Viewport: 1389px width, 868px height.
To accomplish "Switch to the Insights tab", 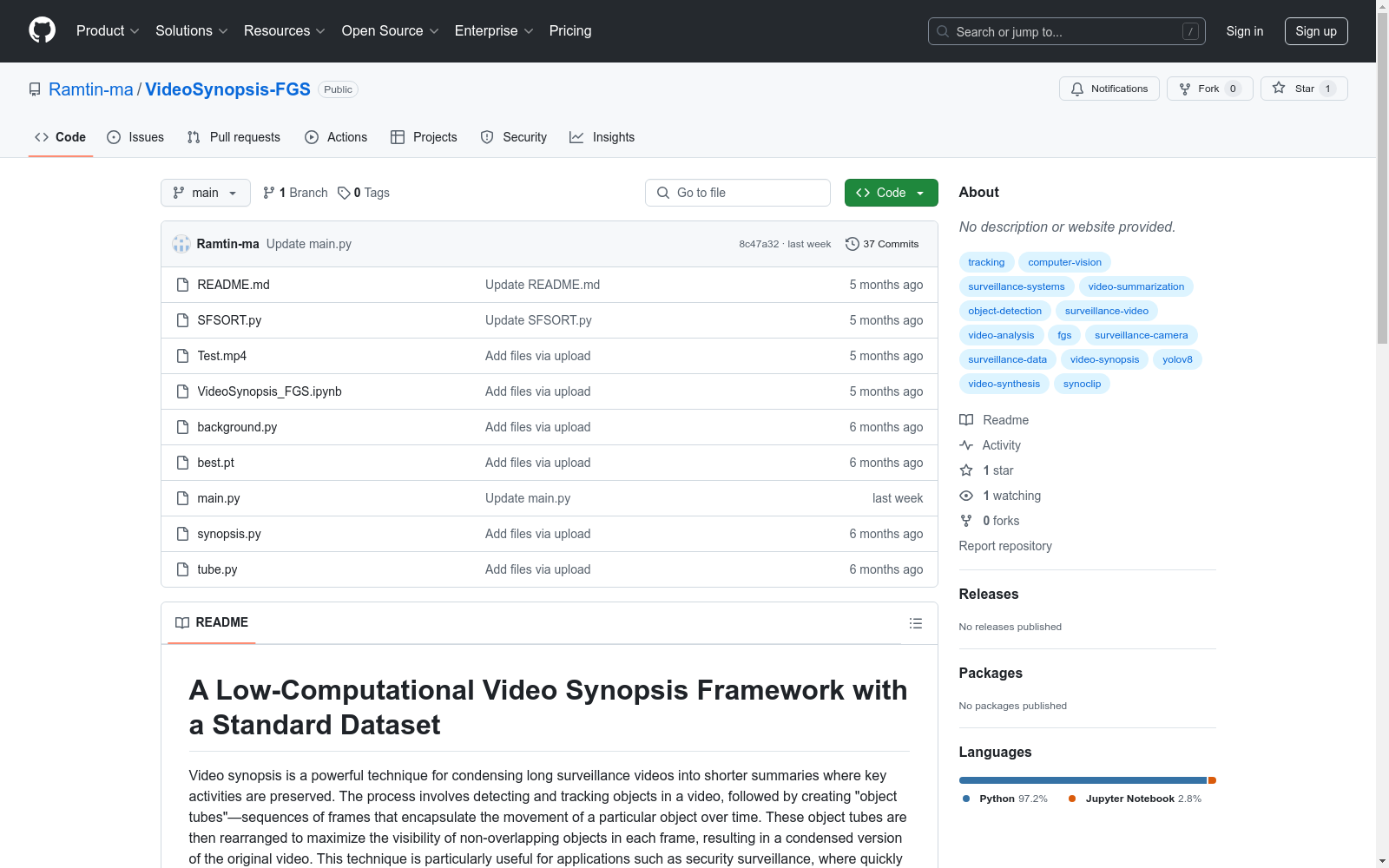I will [602, 137].
